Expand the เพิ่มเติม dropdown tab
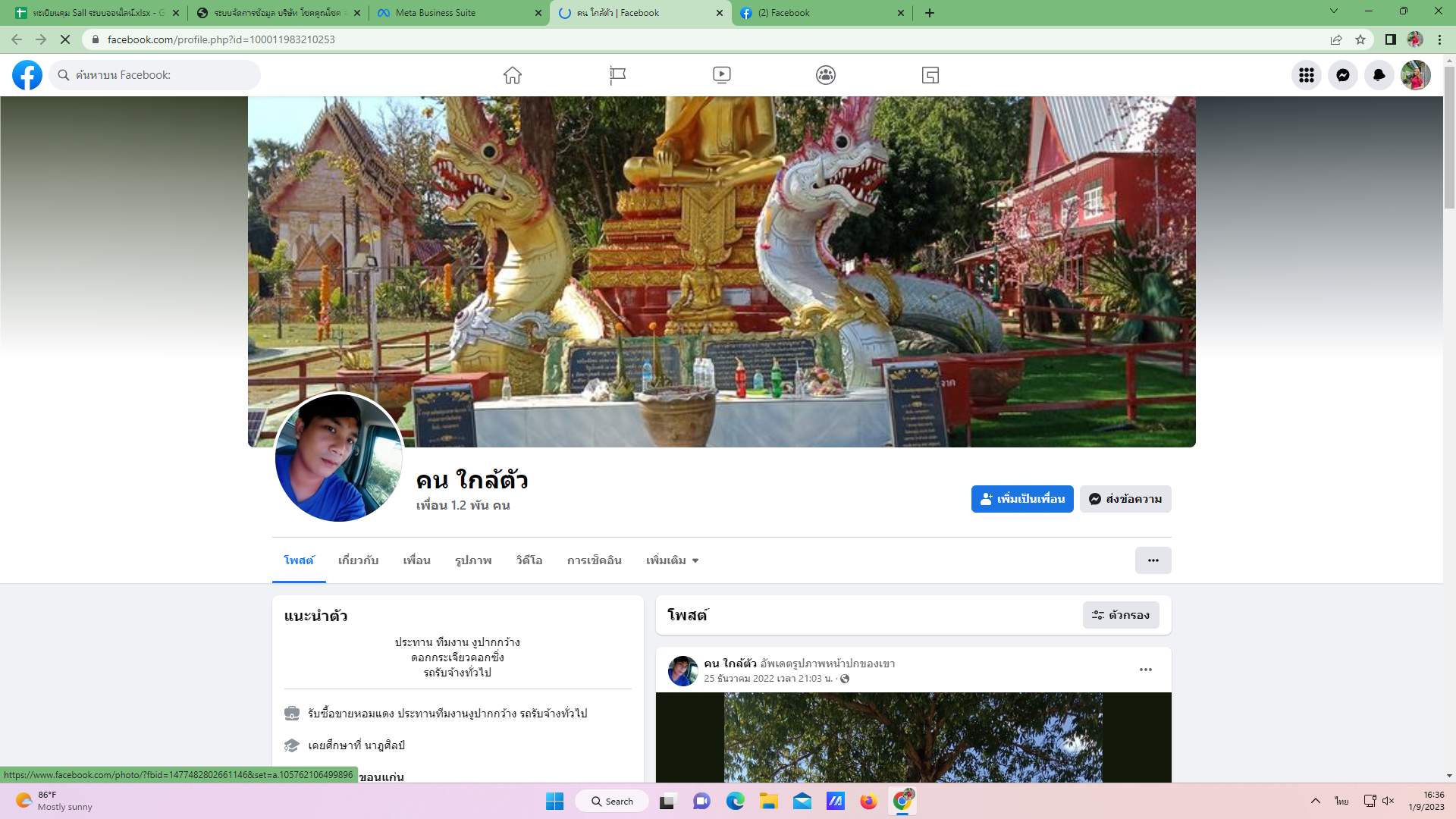Viewport: 1456px width, 819px height. click(672, 560)
